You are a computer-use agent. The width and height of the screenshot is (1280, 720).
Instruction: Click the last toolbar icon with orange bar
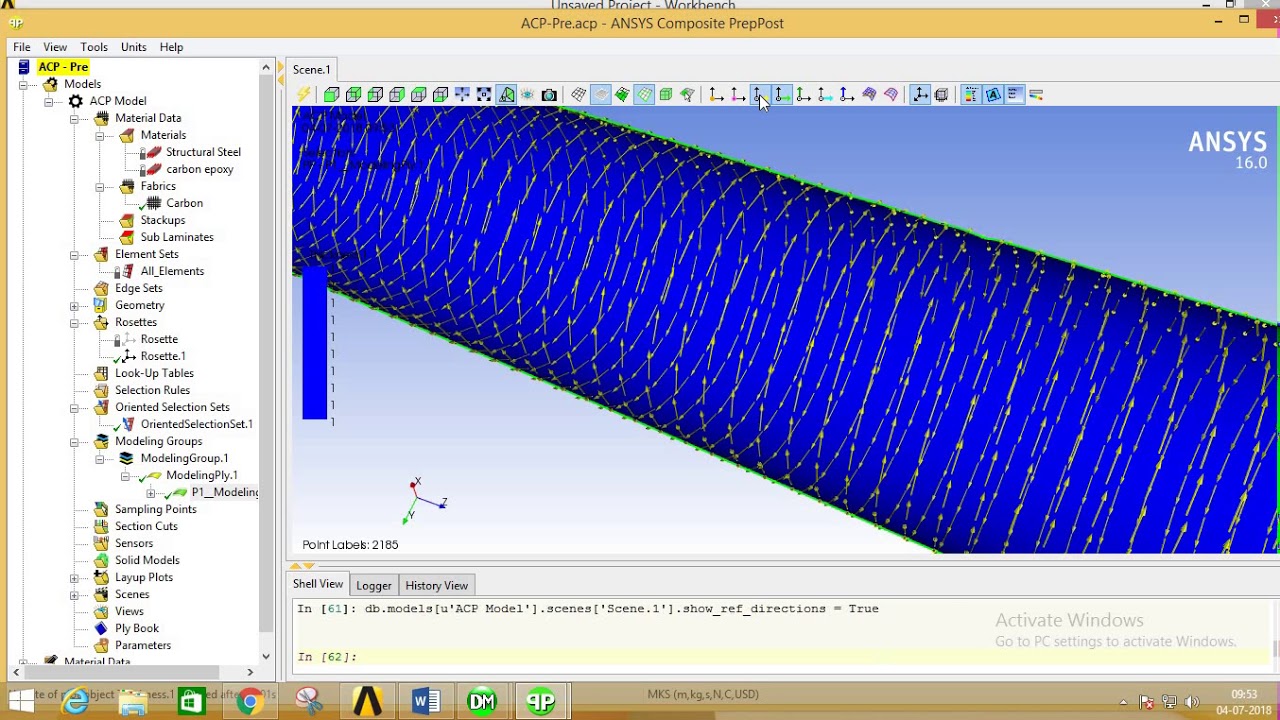coord(1037,95)
